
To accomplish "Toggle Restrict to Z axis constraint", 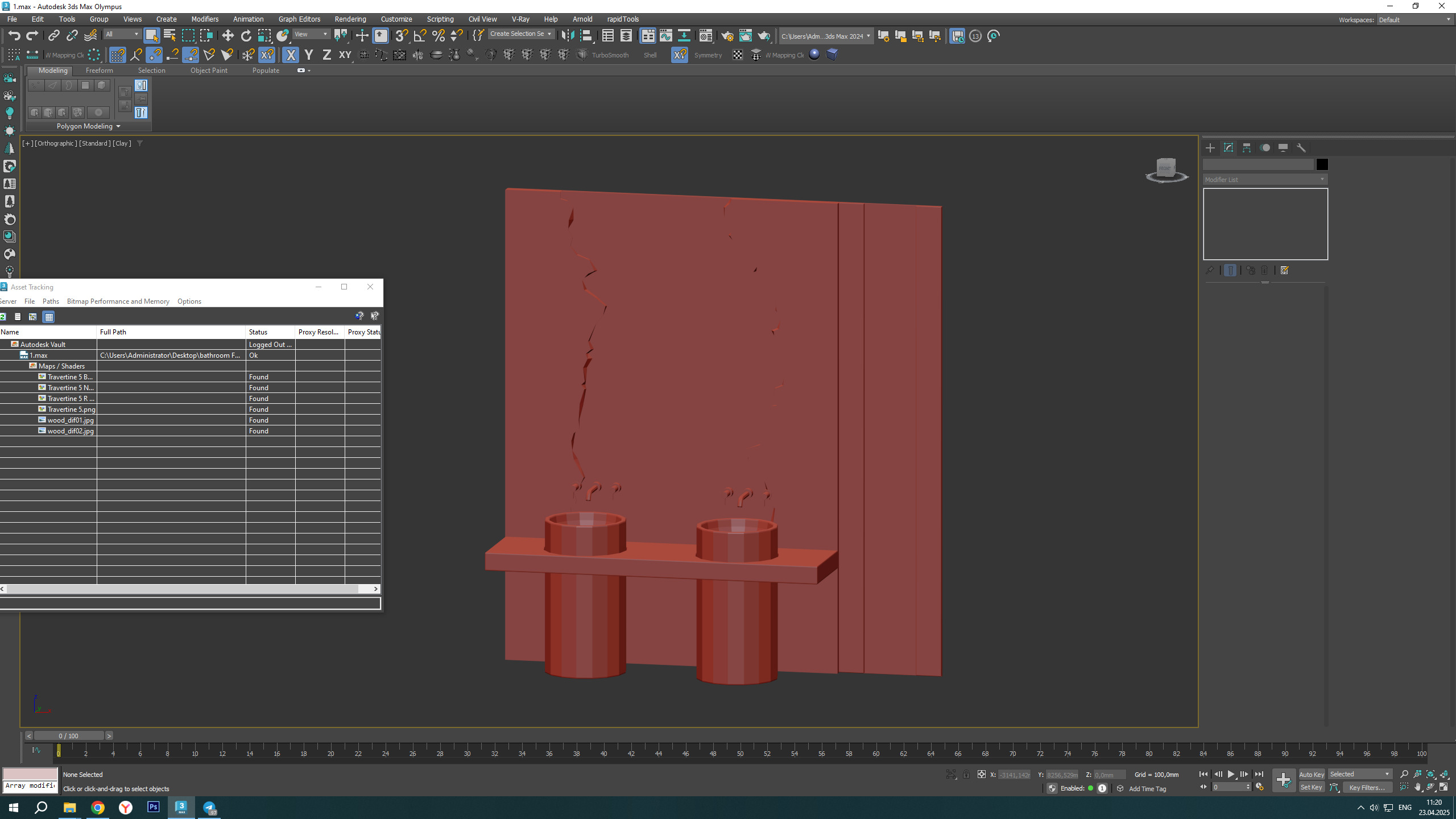I will (x=326, y=55).
